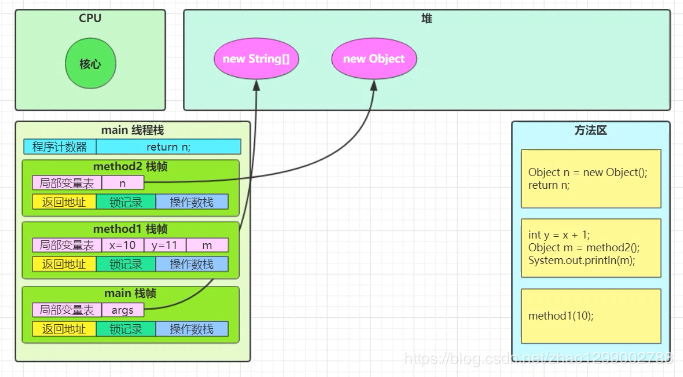Viewport: 683px width, 377px height.
Task: Click 锁记录 in method1 frame
Action: click(126, 264)
